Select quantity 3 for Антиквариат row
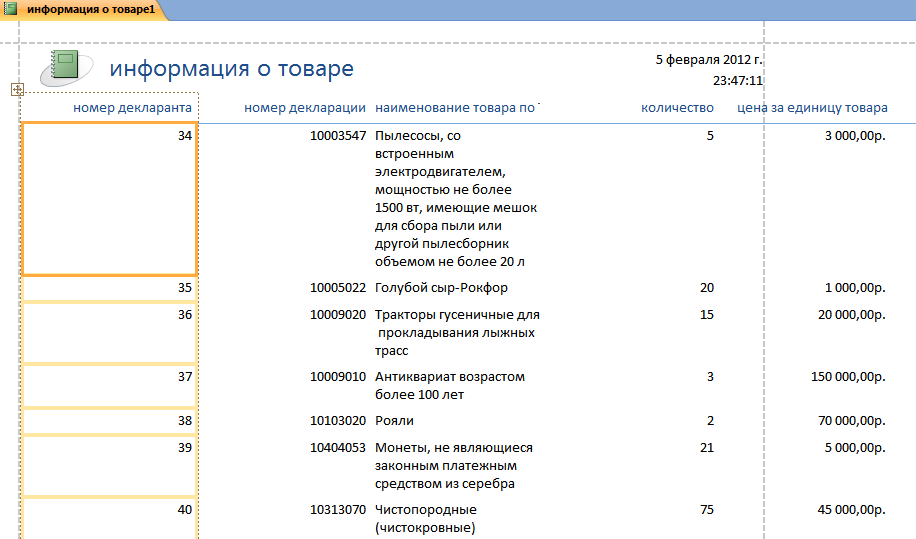The width and height of the screenshot is (916, 539). point(710,377)
